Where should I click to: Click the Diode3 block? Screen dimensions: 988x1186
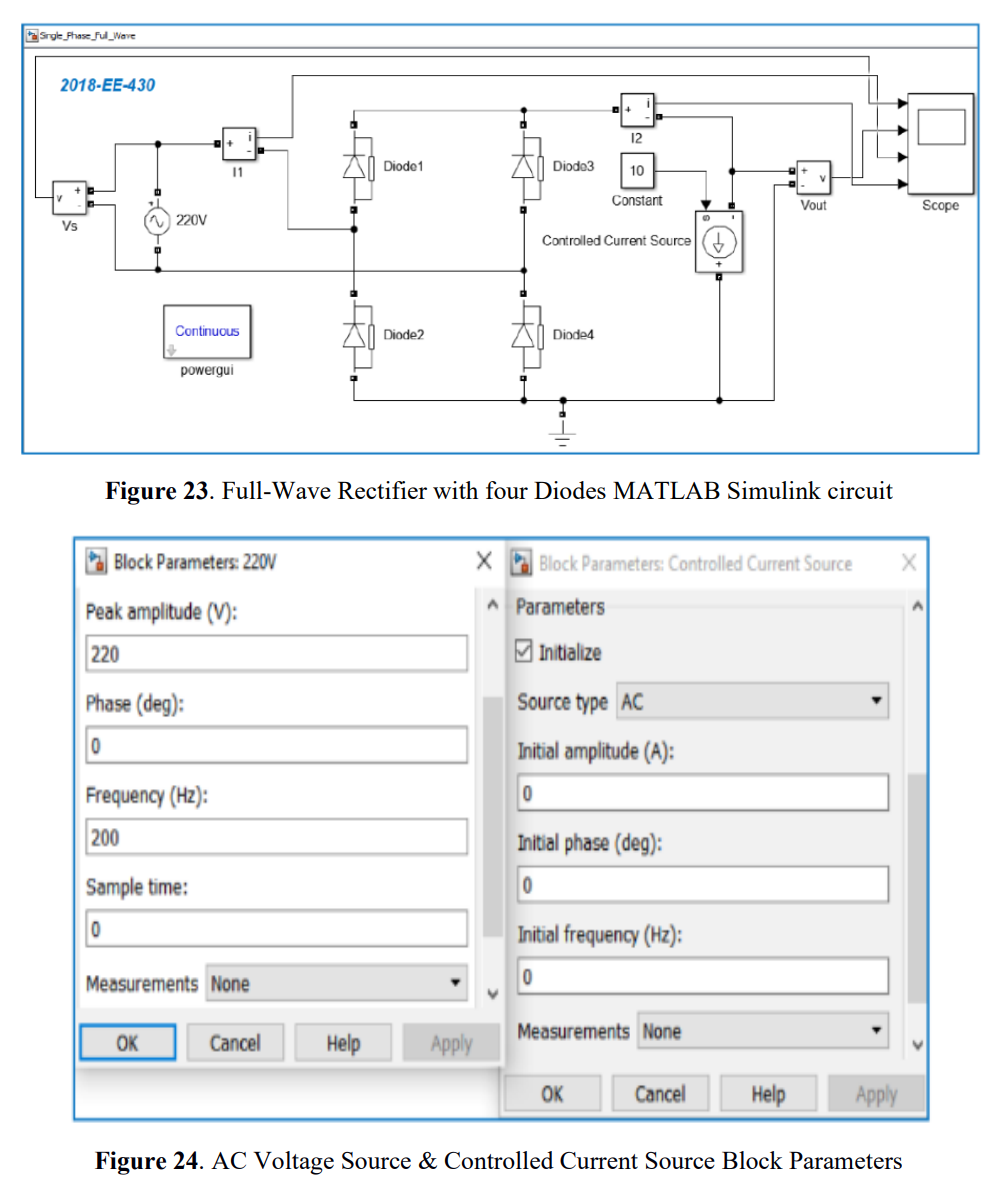pyautogui.click(x=525, y=166)
